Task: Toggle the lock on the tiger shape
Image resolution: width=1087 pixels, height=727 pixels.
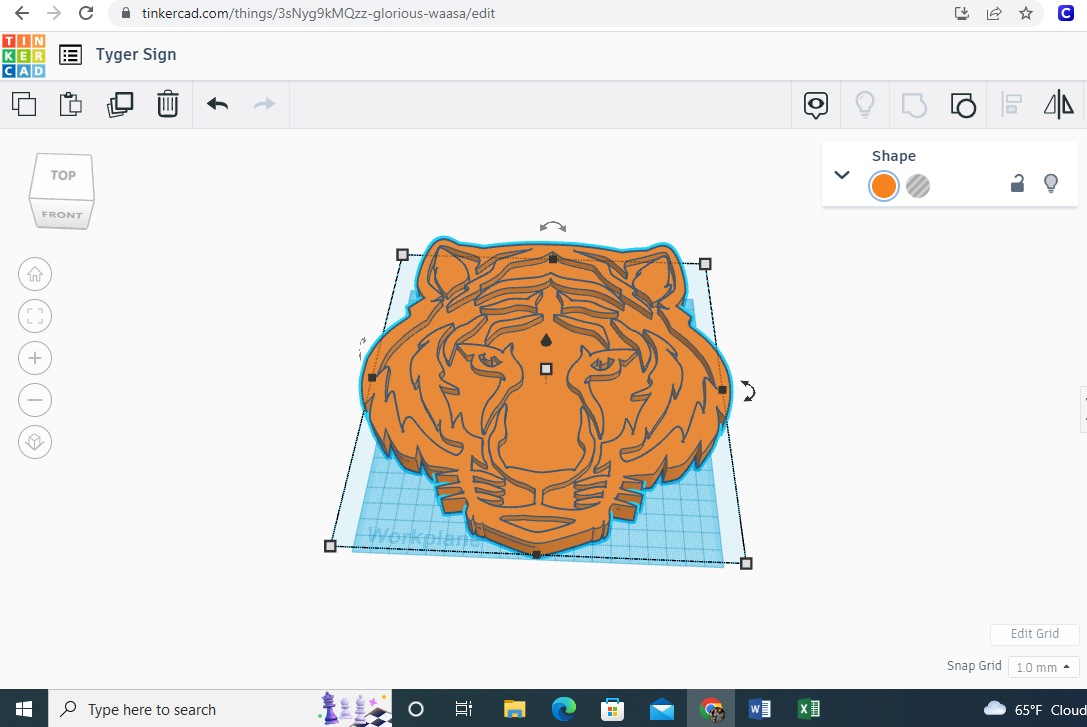Action: point(1017,184)
